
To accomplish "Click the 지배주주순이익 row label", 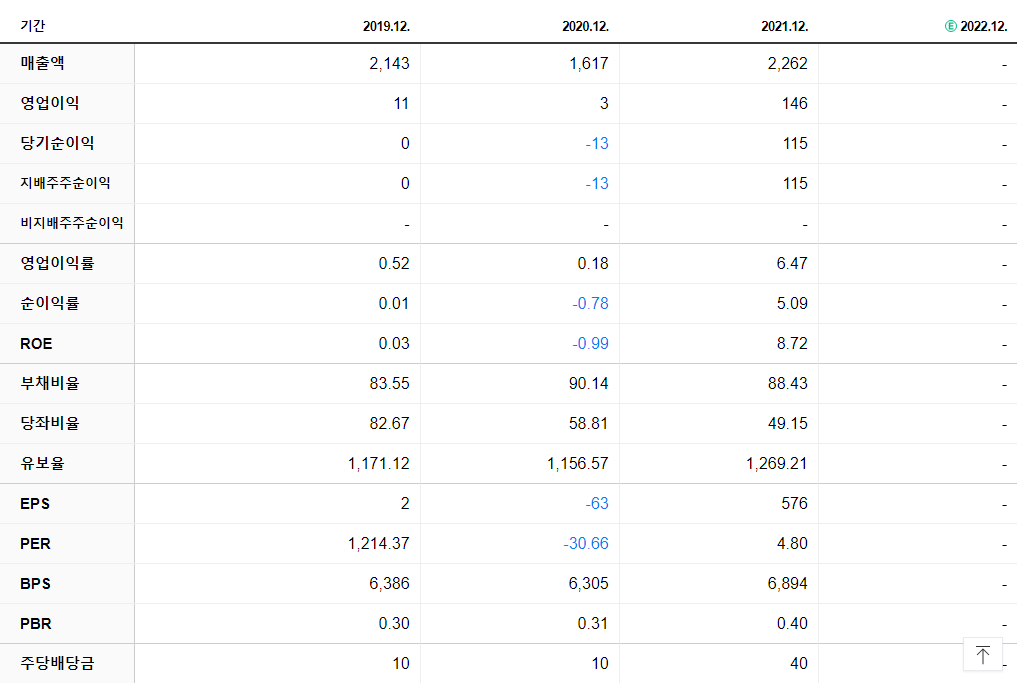I will tap(65, 184).
